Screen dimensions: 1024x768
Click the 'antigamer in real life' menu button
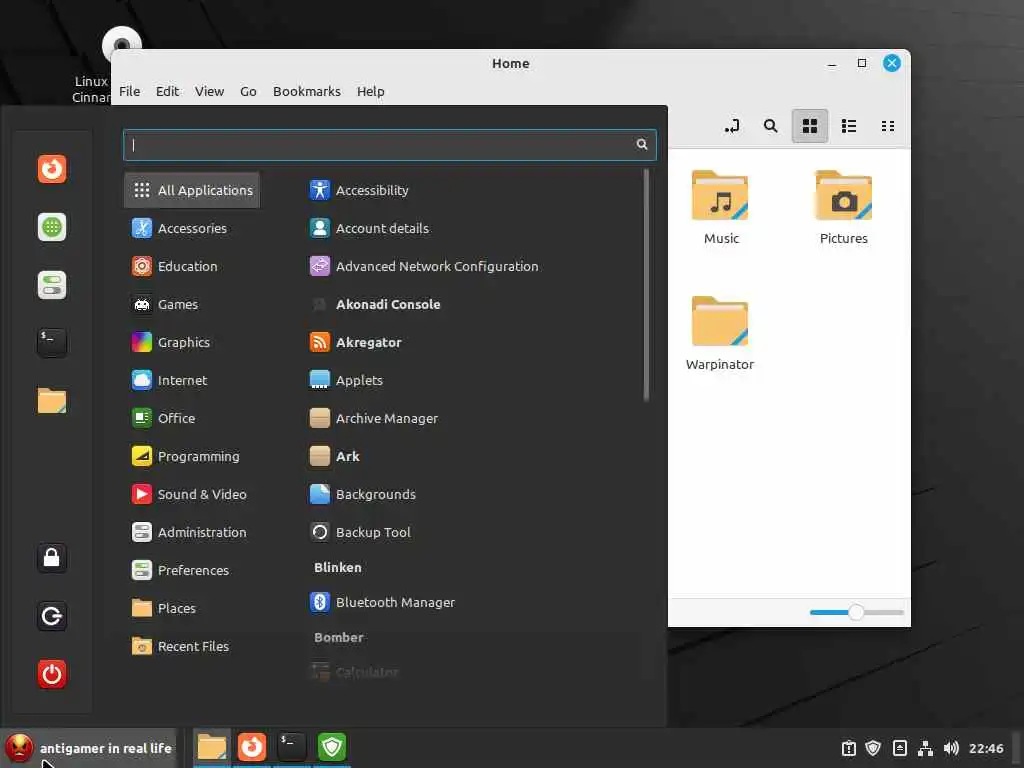click(x=89, y=748)
